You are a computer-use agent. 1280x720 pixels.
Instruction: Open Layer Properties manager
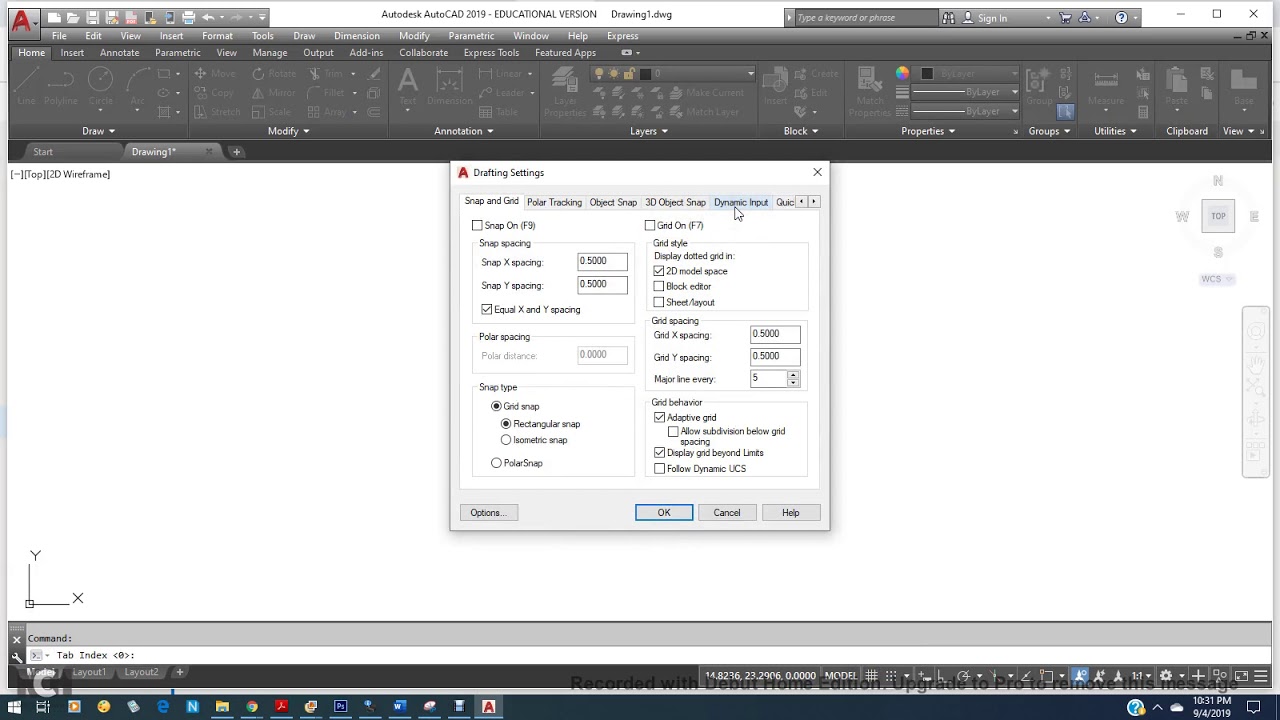tap(564, 92)
